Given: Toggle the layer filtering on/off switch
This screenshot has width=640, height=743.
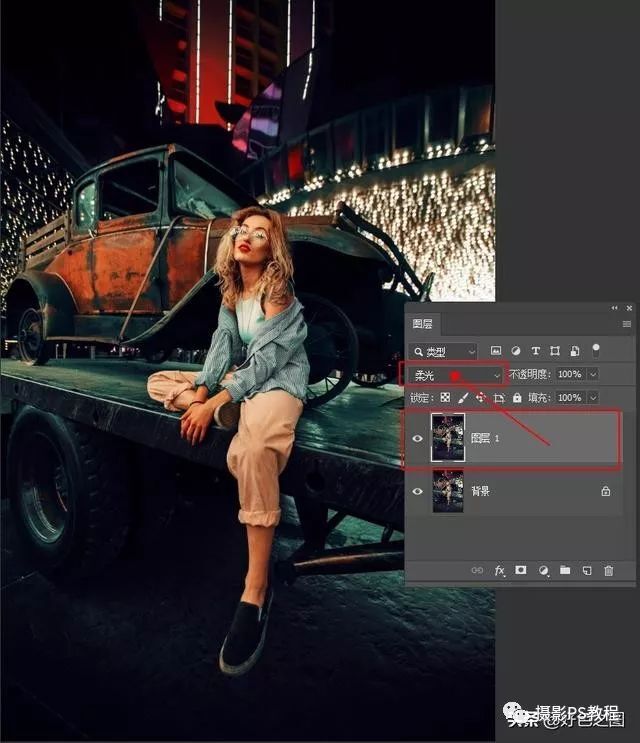Looking at the screenshot, I should tap(596, 350).
